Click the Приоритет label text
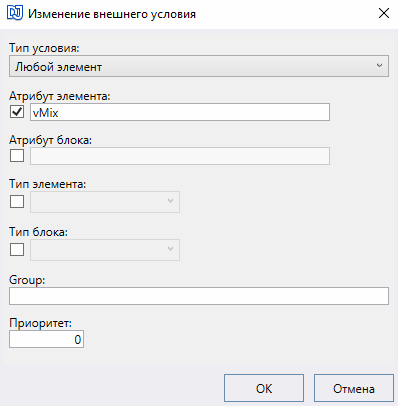 [x=40, y=323]
